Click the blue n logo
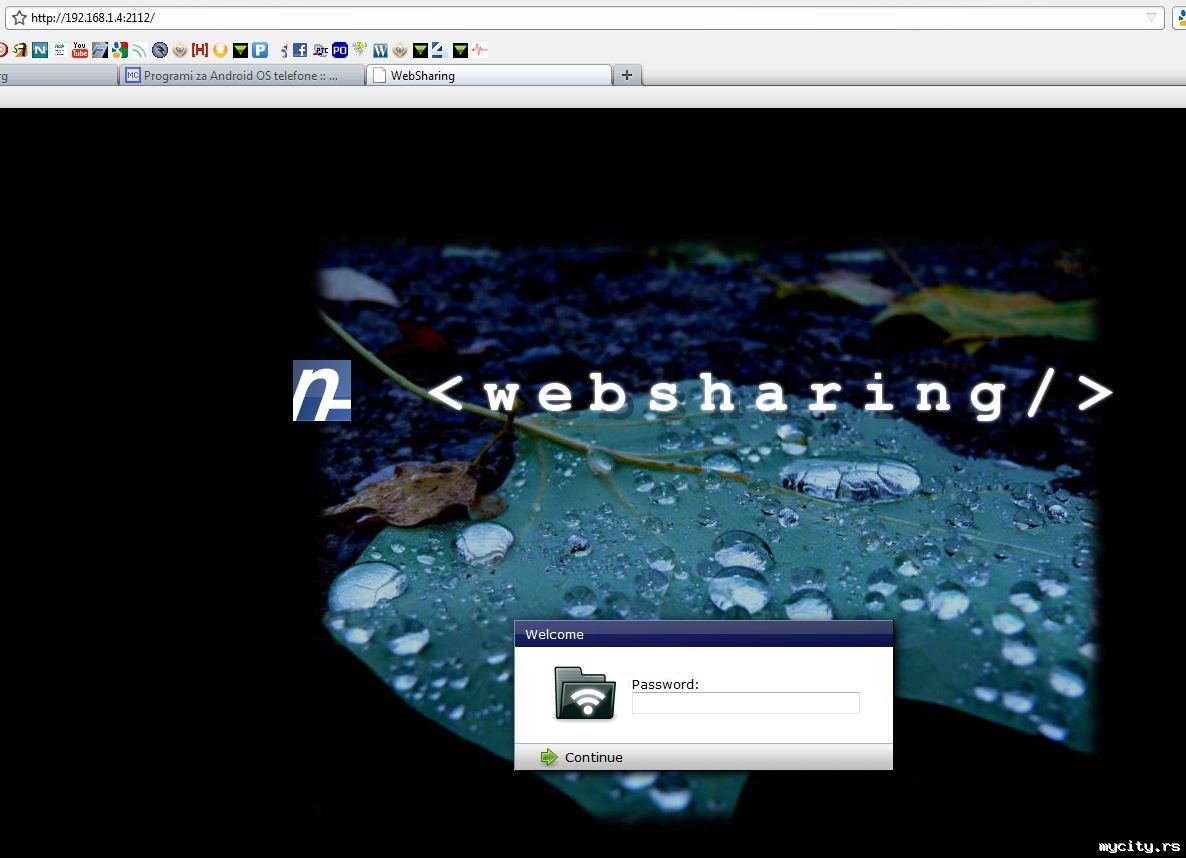 pos(321,390)
